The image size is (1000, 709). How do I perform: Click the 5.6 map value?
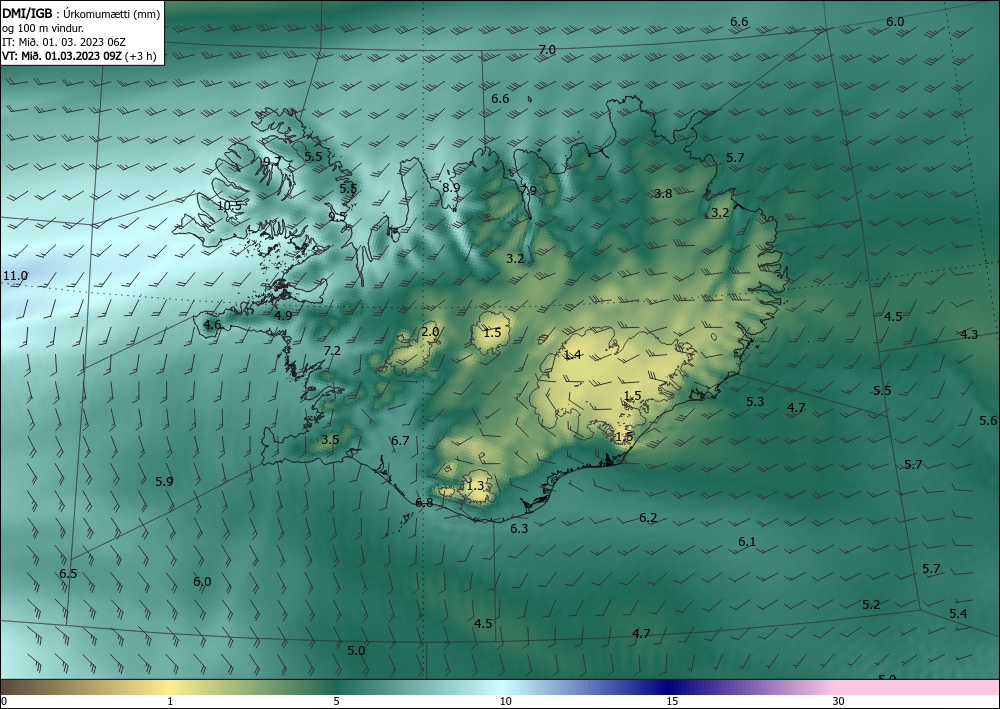(x=988, y=421)
